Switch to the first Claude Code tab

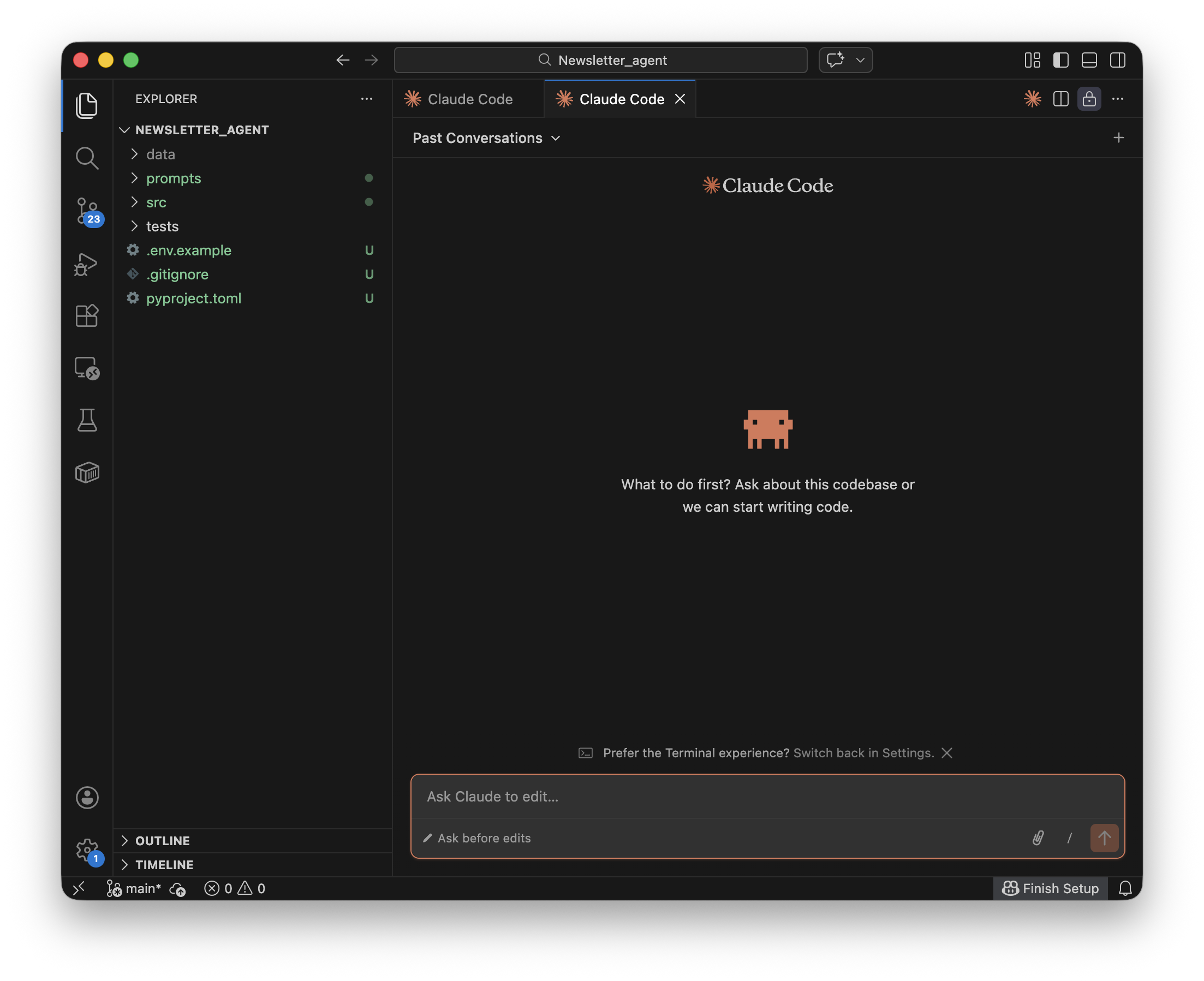tap(469, 99)
